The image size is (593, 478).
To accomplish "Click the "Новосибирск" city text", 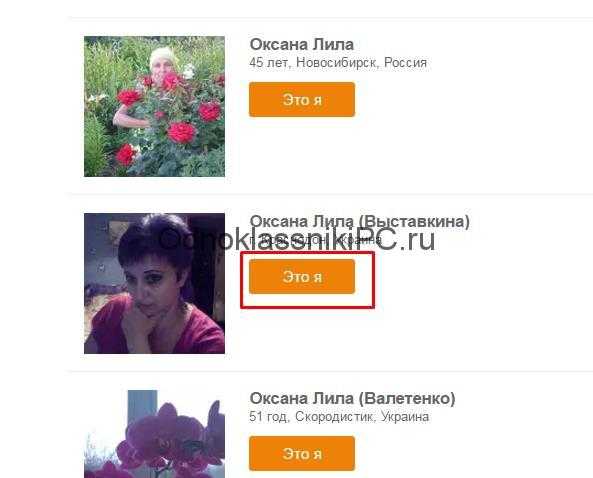I will [x=338, y=63].
